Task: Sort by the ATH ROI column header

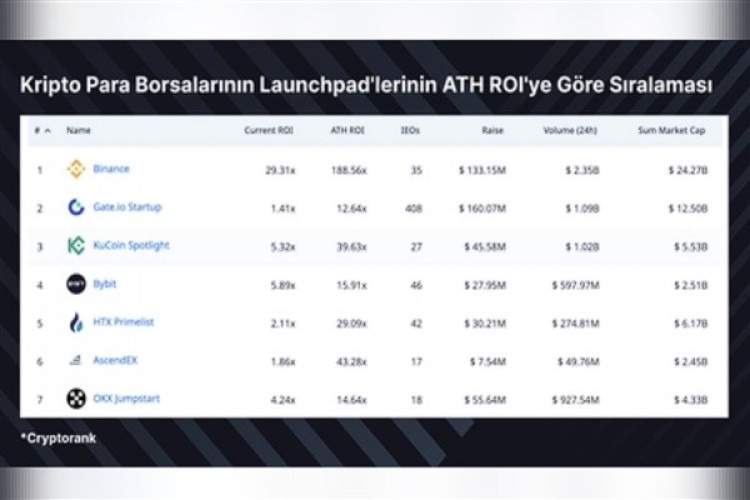Action: pyautogui.click(x=348, y=130)
